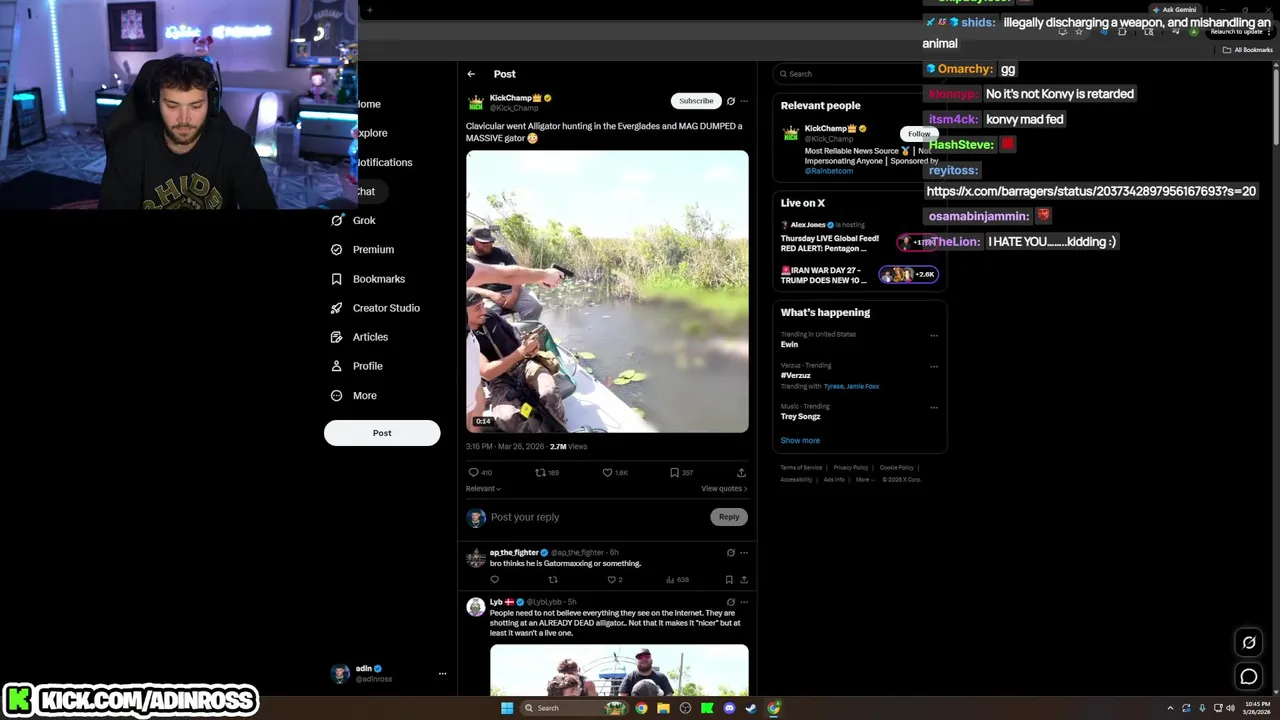Open options for the Ewin trending item

click(x=934, y=336)
